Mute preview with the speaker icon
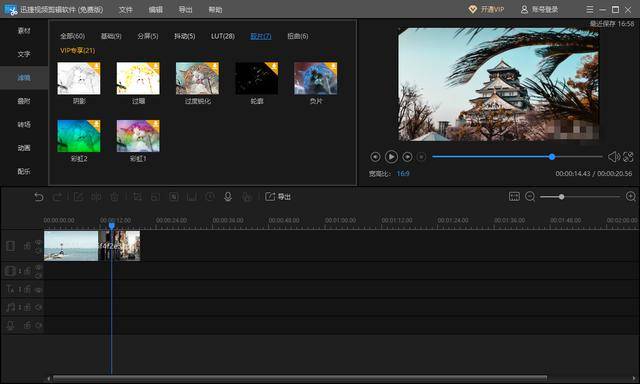Viewport: 640px width, 384px height. [613, 157]
